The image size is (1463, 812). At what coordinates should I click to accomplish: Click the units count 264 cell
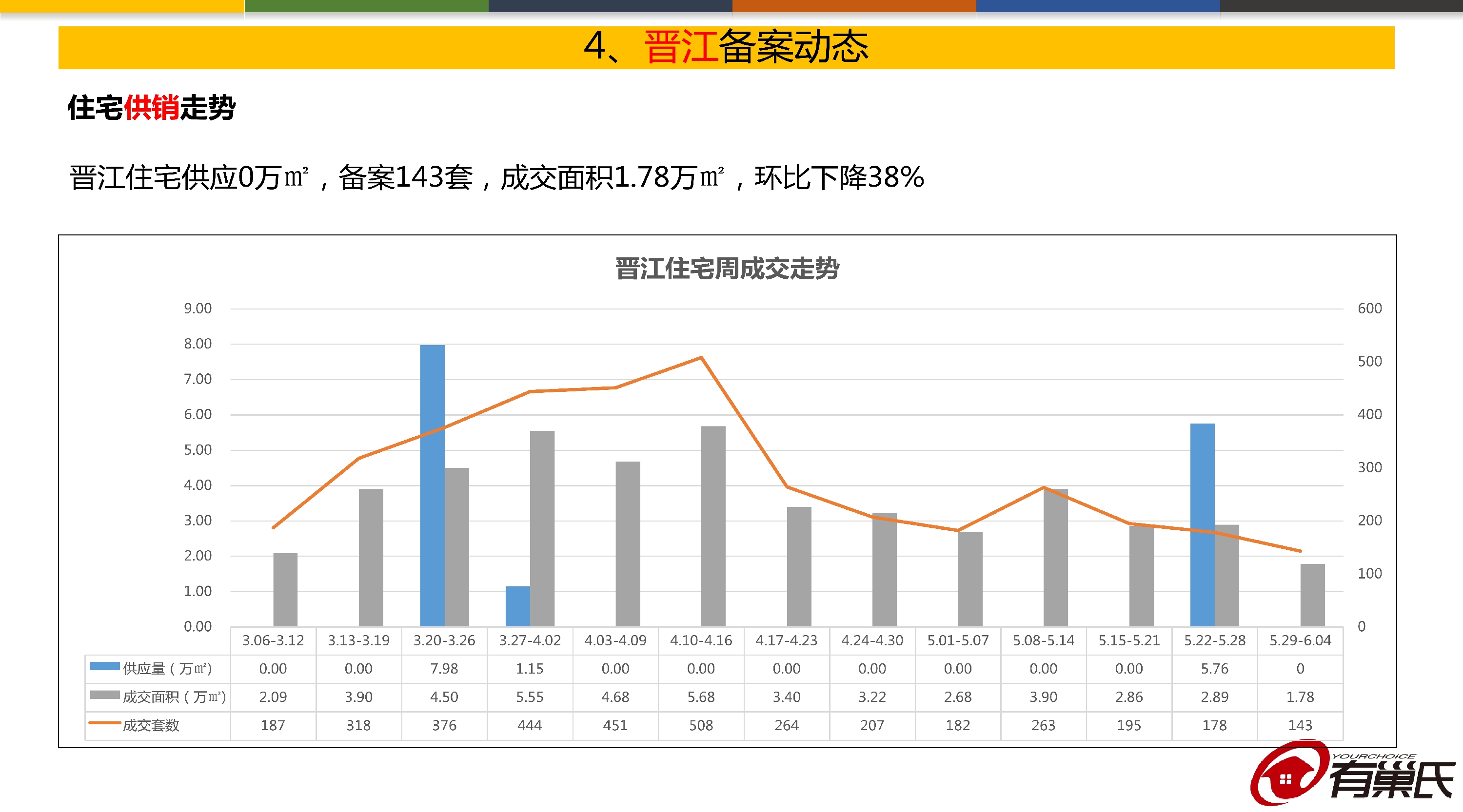[787, 726]
